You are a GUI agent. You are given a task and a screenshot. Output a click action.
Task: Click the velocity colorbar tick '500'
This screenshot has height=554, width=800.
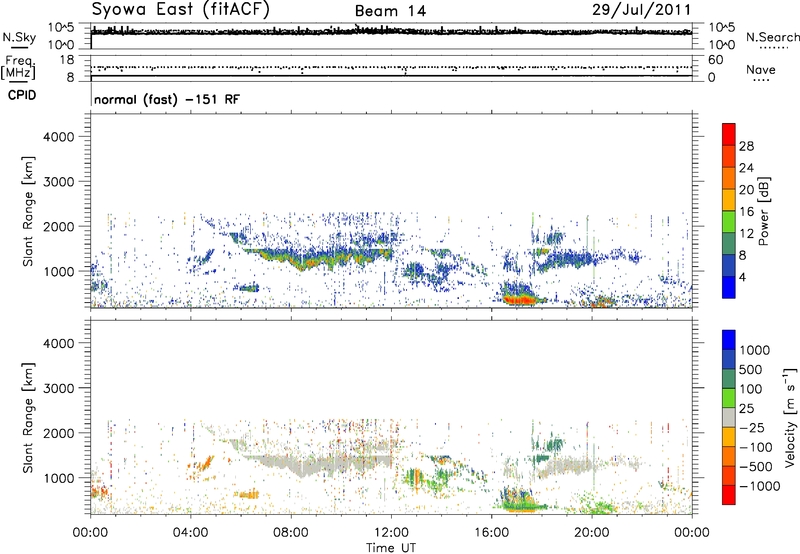(751, 370)
